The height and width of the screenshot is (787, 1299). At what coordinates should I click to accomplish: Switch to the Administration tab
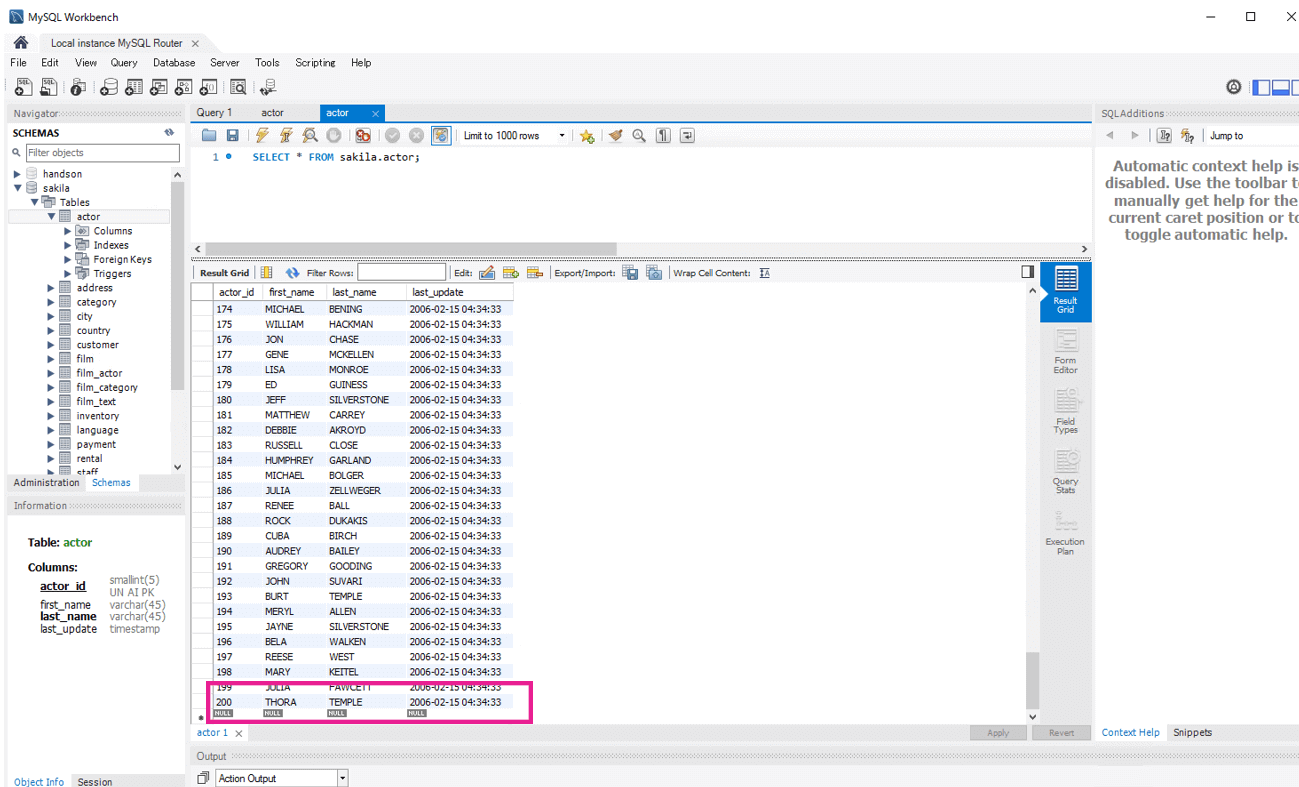pyautogui.click(x=46, y=482)
